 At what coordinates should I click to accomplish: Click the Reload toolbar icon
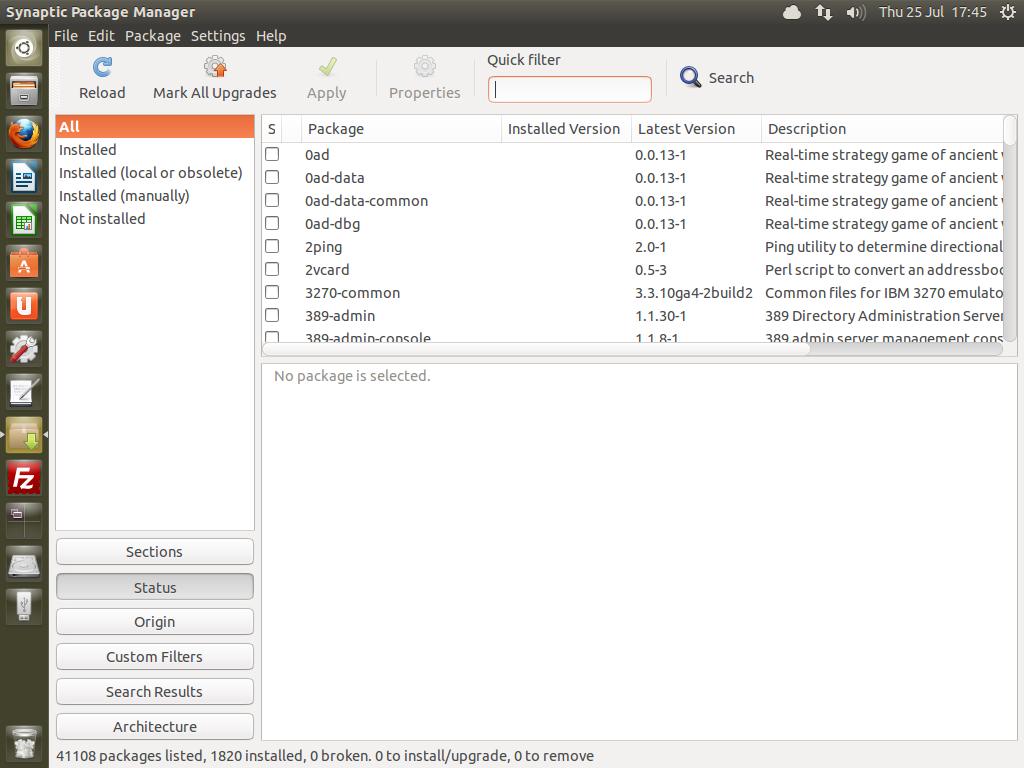coord(102,68)
